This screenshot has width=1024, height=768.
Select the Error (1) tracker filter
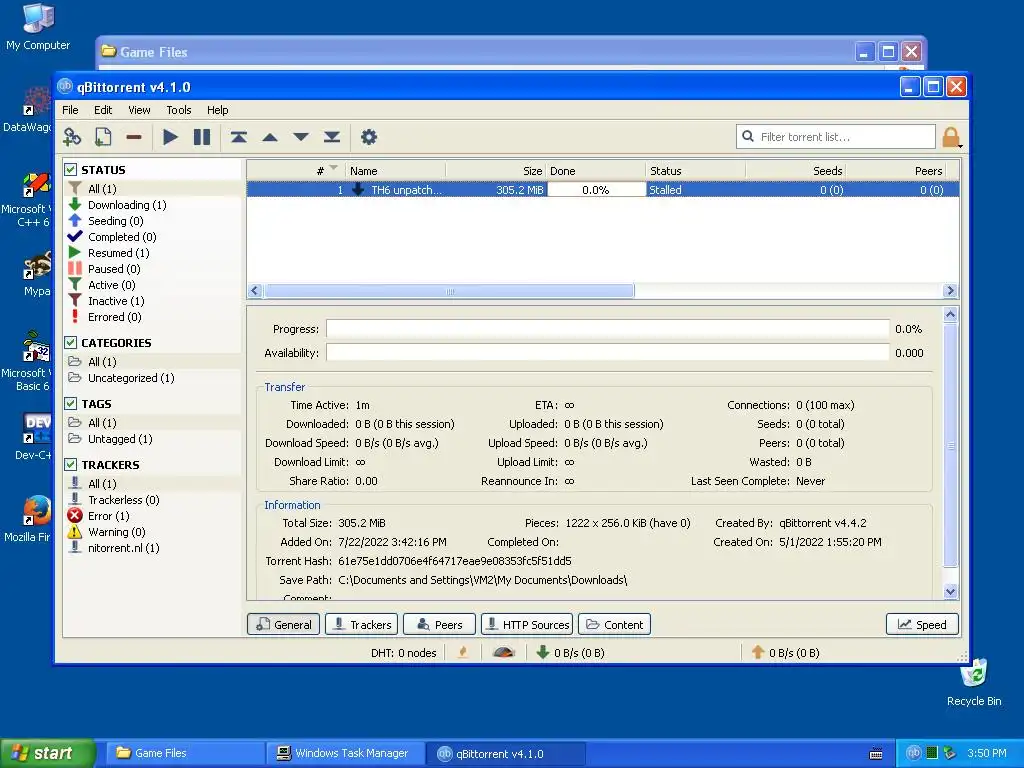[x=108, y=516]
